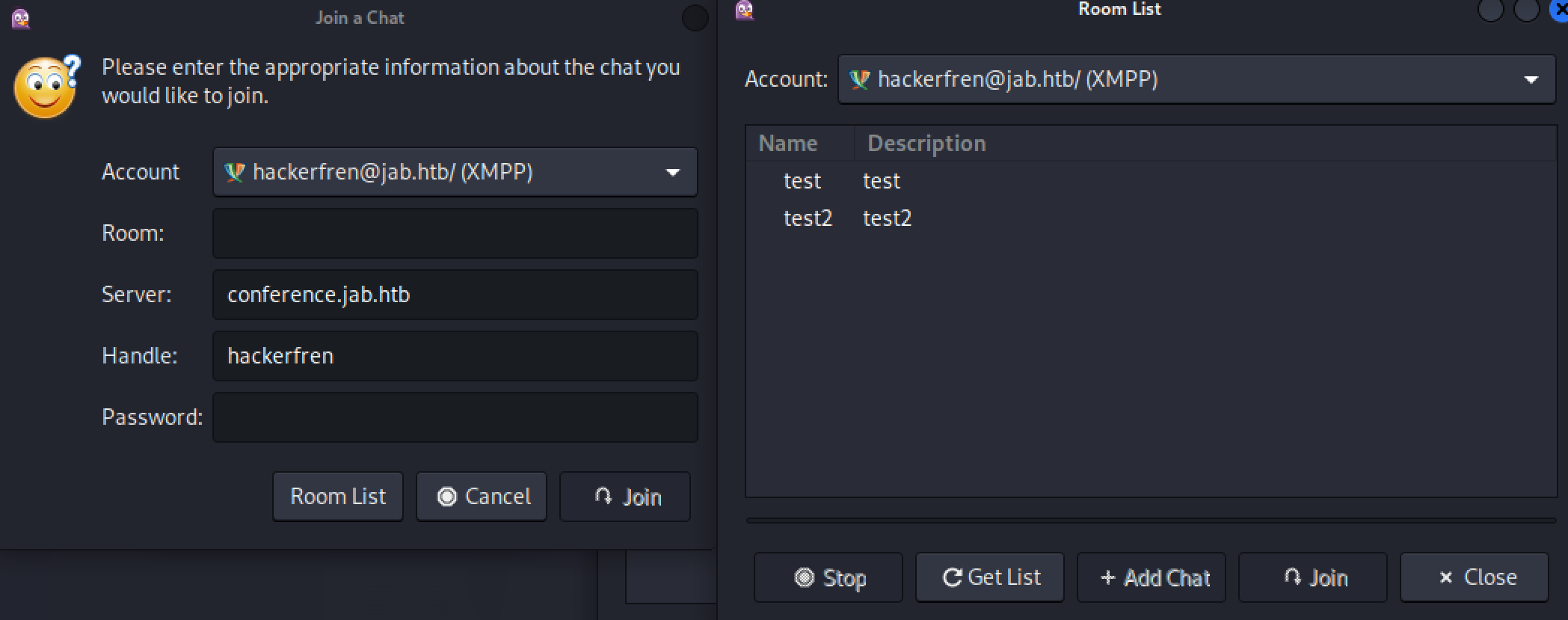Viewport: 1568px width, 620px height.
Task: Open Account dropdown in Join a Chat dialog
Action: coord(455,172)
